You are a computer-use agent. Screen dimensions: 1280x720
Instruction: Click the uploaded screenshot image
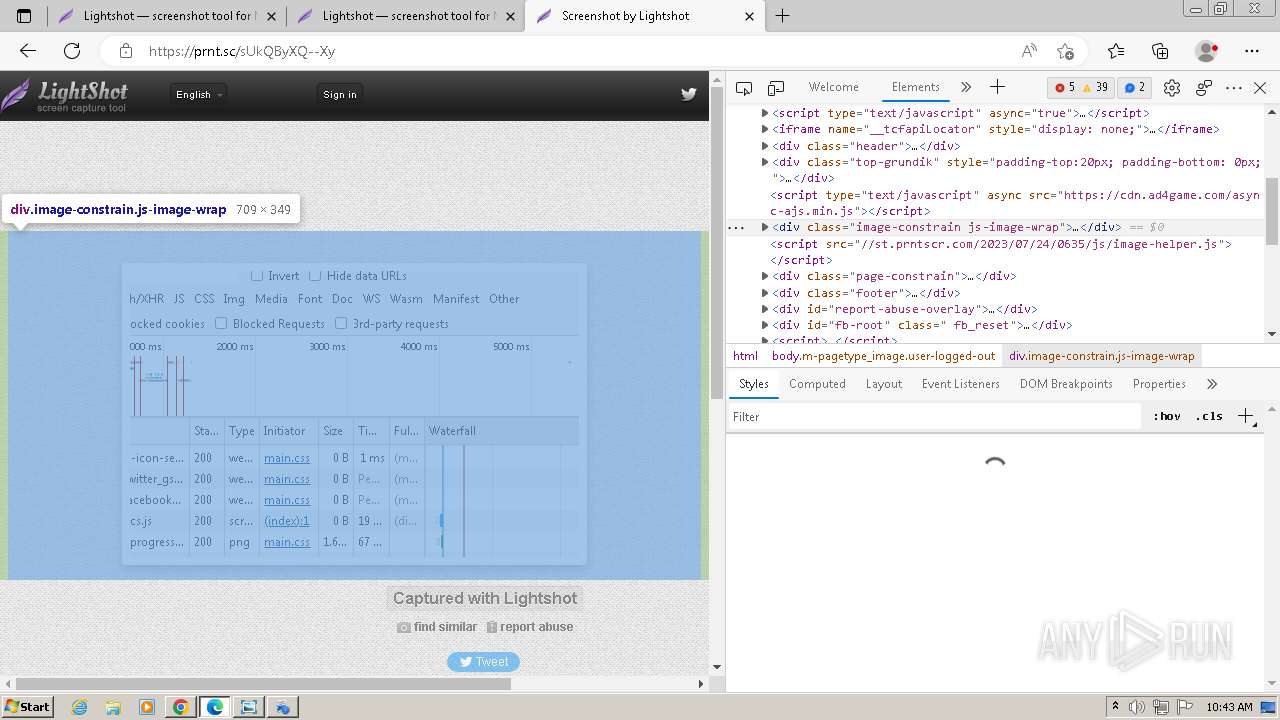pos(354,415)
